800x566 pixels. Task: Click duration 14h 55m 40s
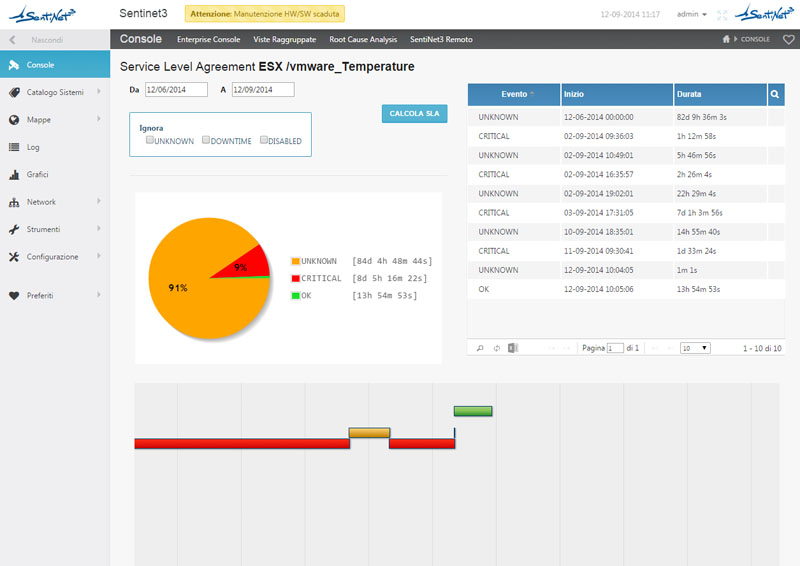click(698, 232)
